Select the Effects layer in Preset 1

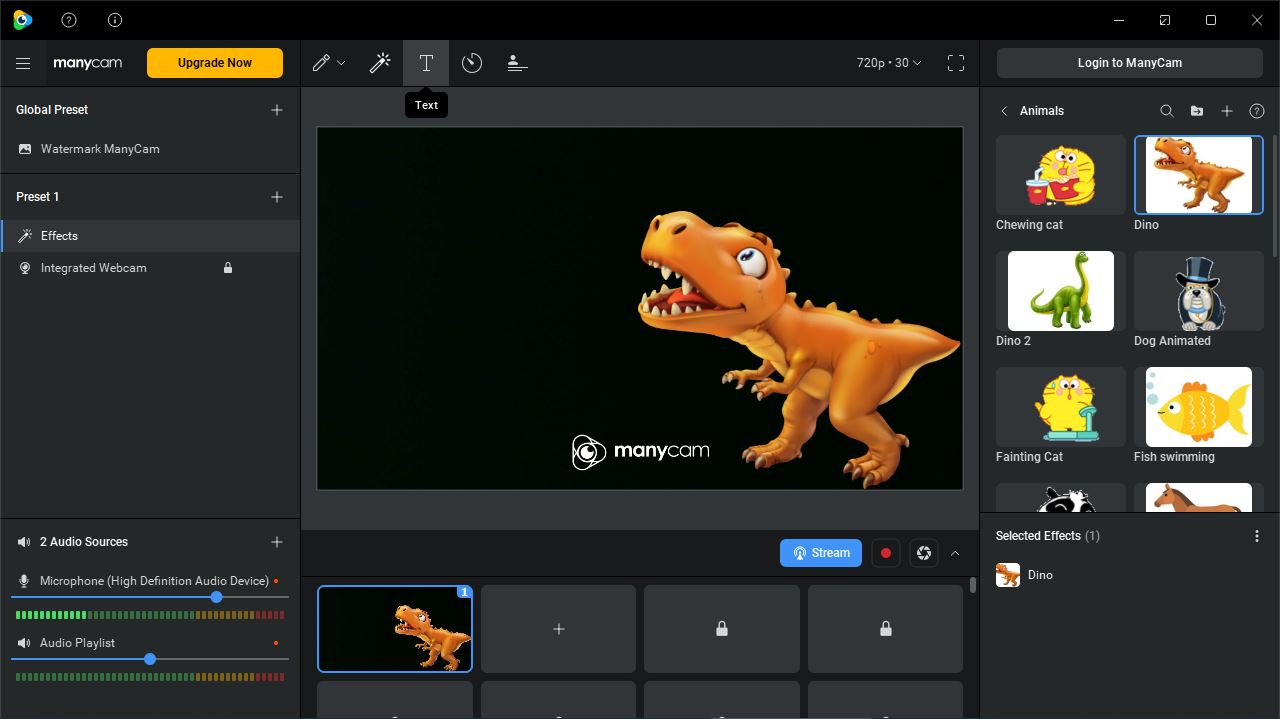[x=150, y=236]
